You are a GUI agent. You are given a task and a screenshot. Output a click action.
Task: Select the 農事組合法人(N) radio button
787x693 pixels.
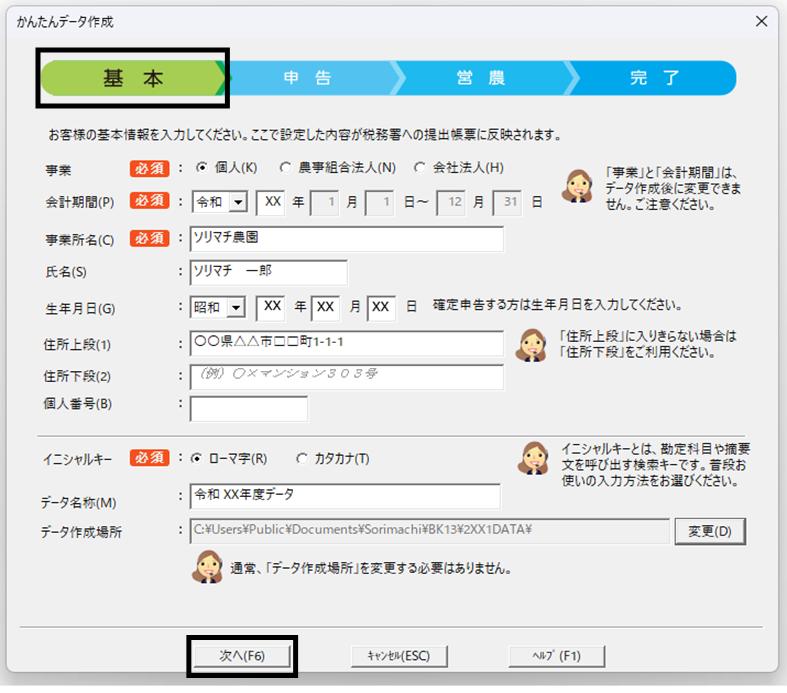[x=285, y=168]
